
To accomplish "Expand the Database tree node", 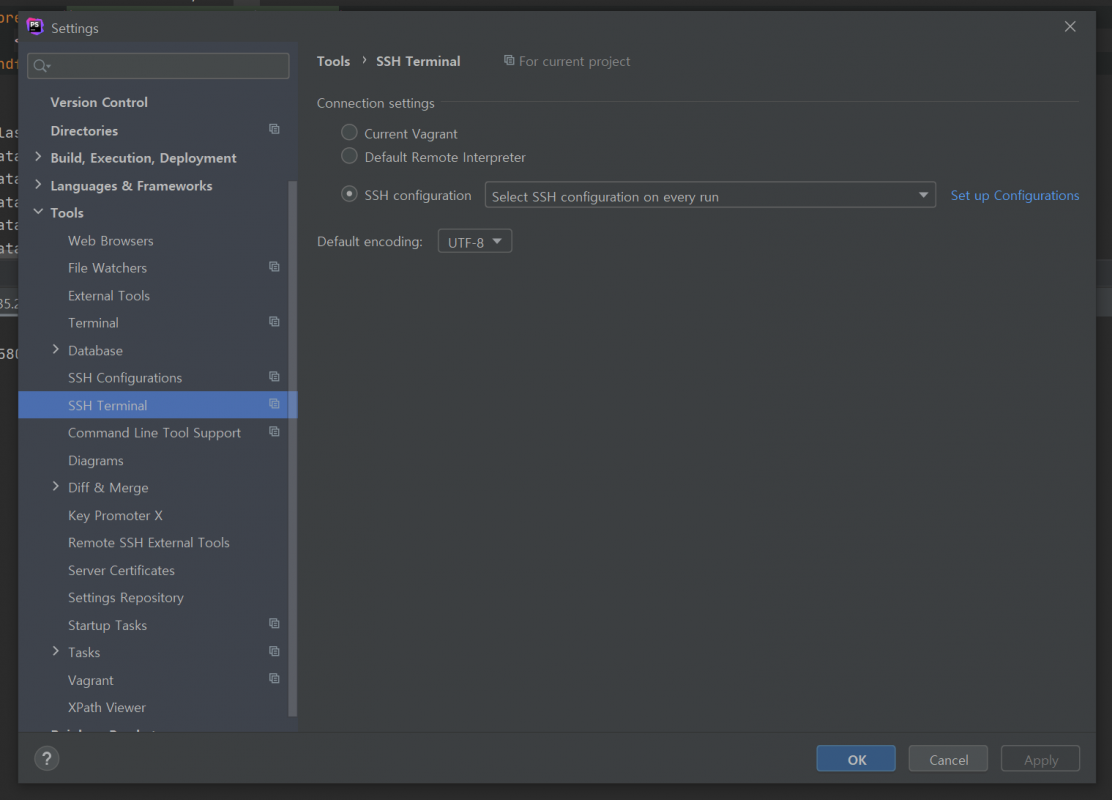I will (55, 349).
